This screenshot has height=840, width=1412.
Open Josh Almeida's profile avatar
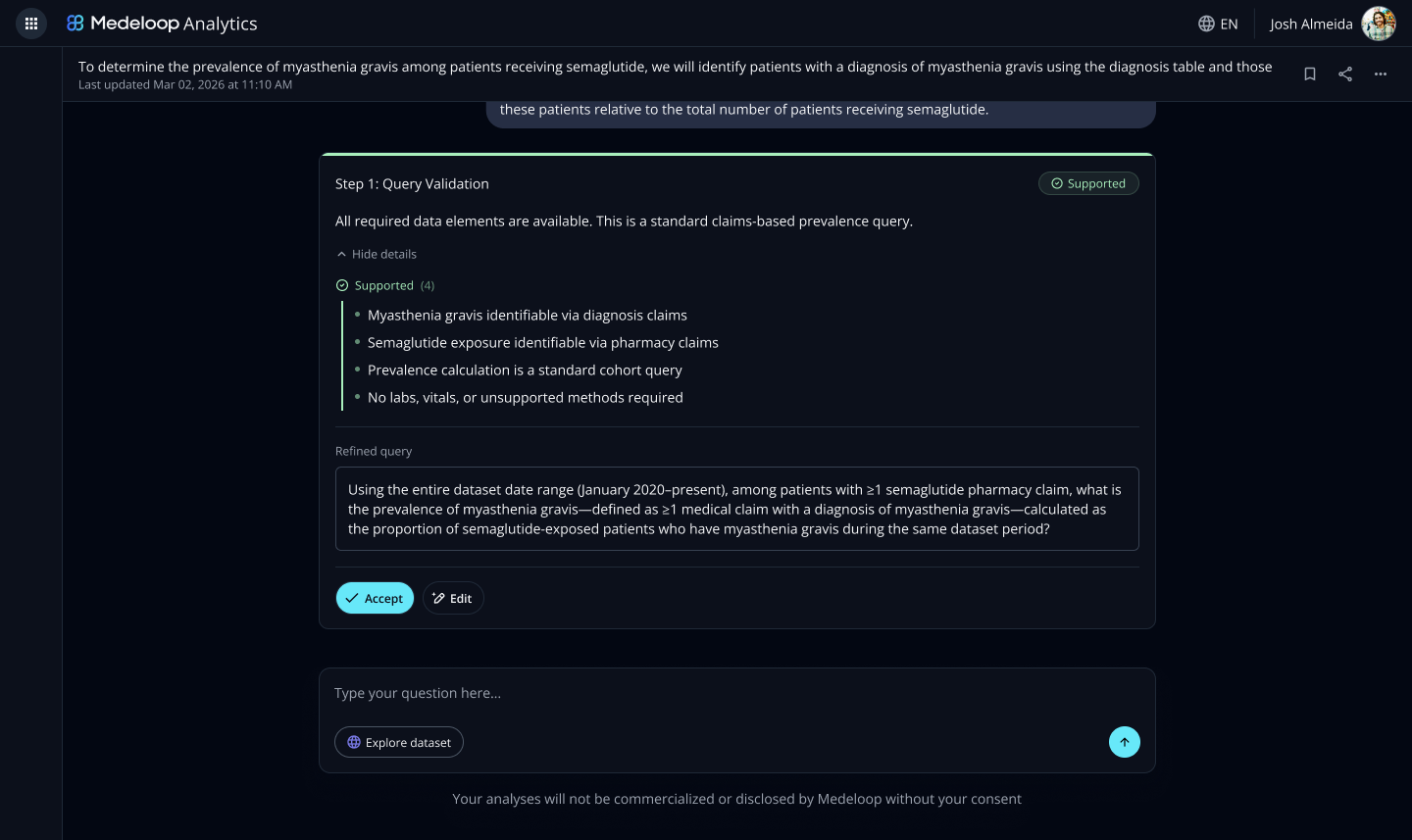pyautogui.click(x=1379, y=24)
